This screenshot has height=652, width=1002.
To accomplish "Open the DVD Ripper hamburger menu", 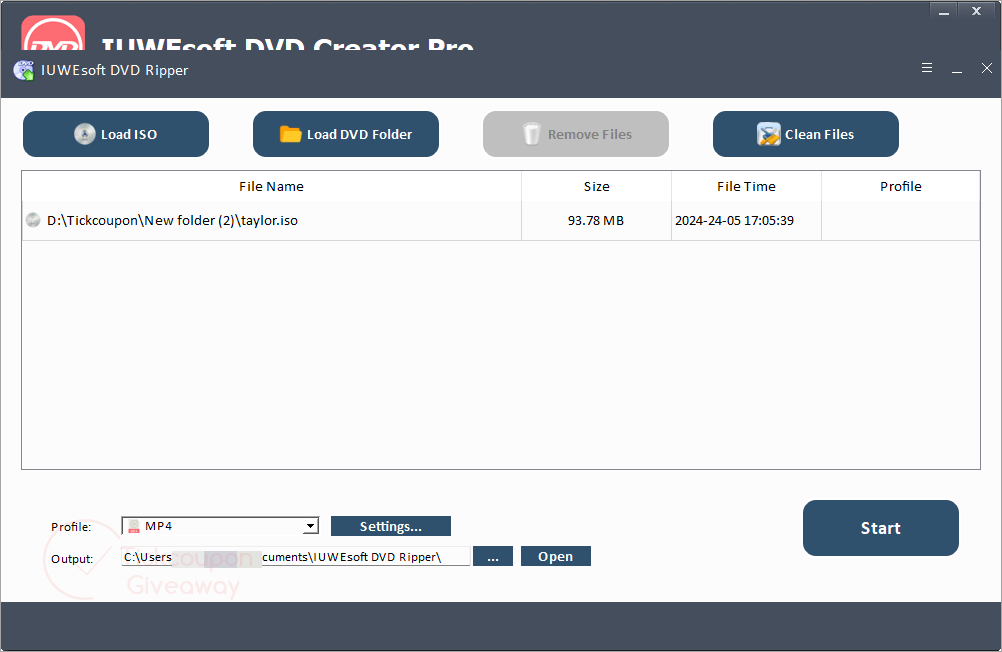I will pyautogui.click(x=927, y=68).
